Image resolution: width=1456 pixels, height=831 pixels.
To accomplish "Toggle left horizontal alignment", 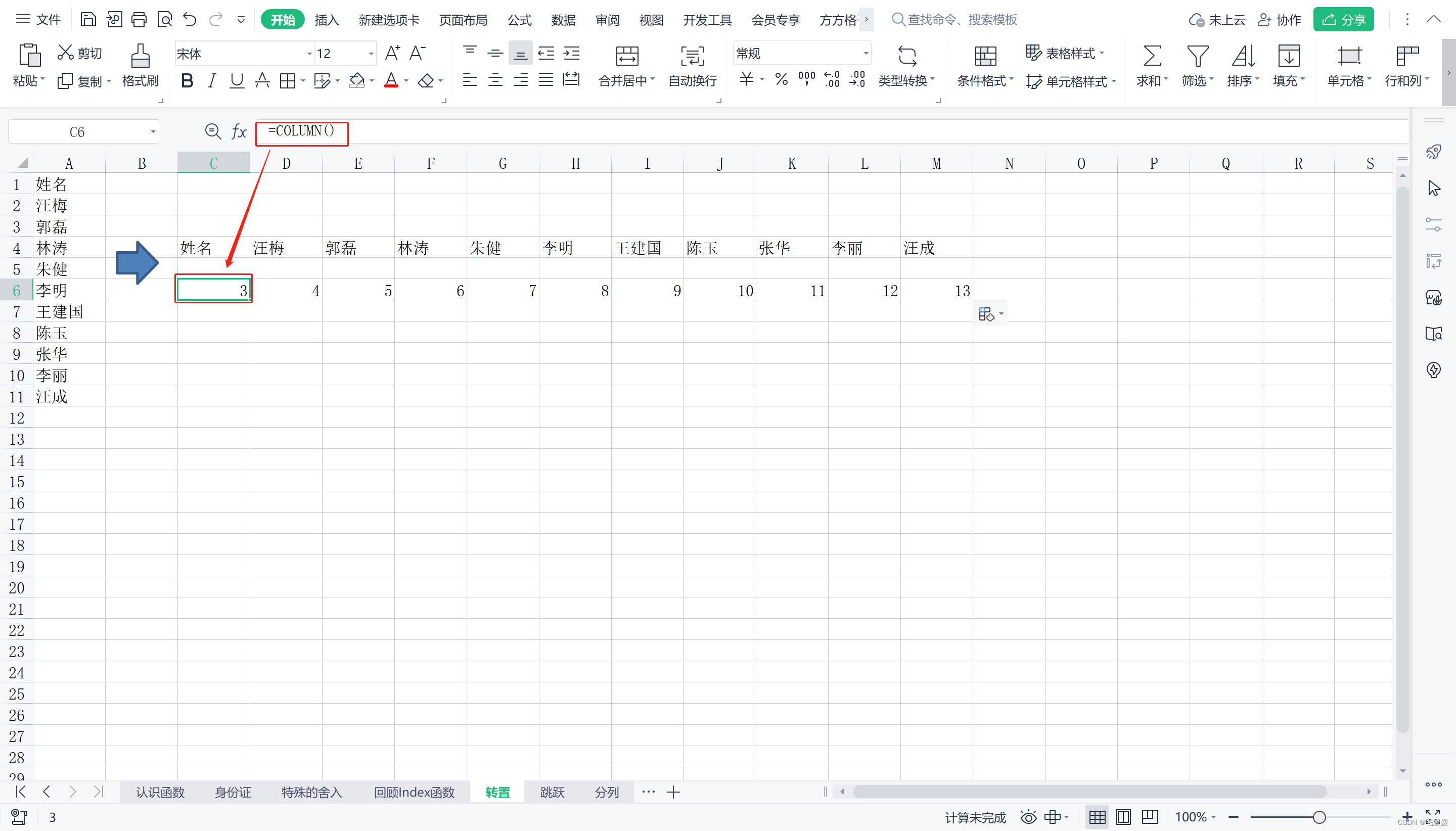I will (x=470, y=79).
